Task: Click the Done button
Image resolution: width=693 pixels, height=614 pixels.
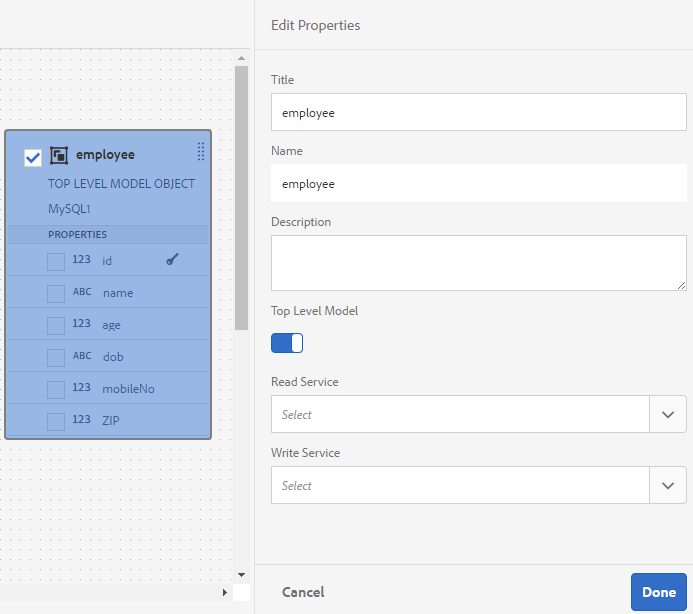Action: pos(659,592)
